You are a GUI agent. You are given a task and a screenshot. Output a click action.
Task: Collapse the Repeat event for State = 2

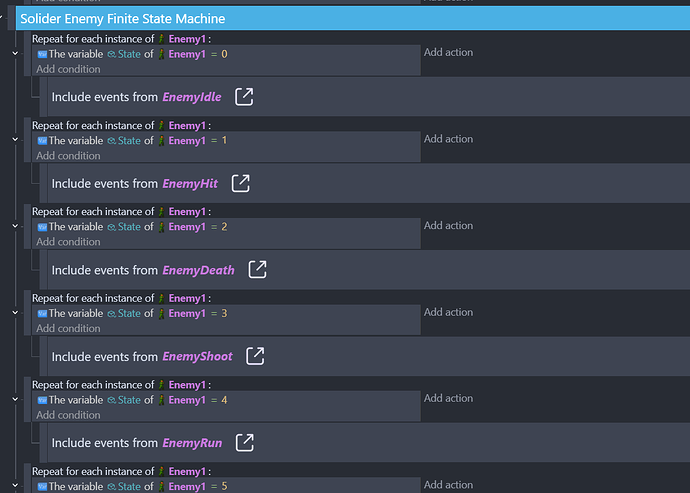point(14,226)
